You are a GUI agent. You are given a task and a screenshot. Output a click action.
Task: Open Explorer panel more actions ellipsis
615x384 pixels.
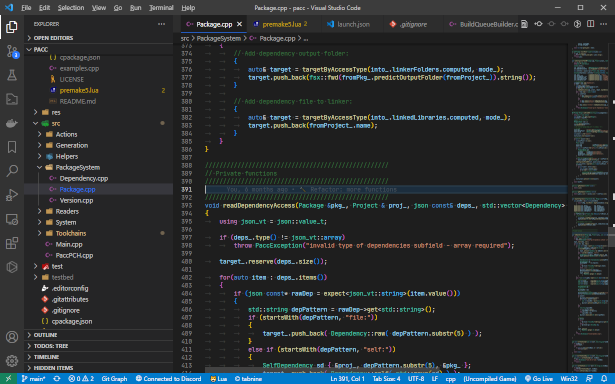pyautogui.click(x=162, y=24)
